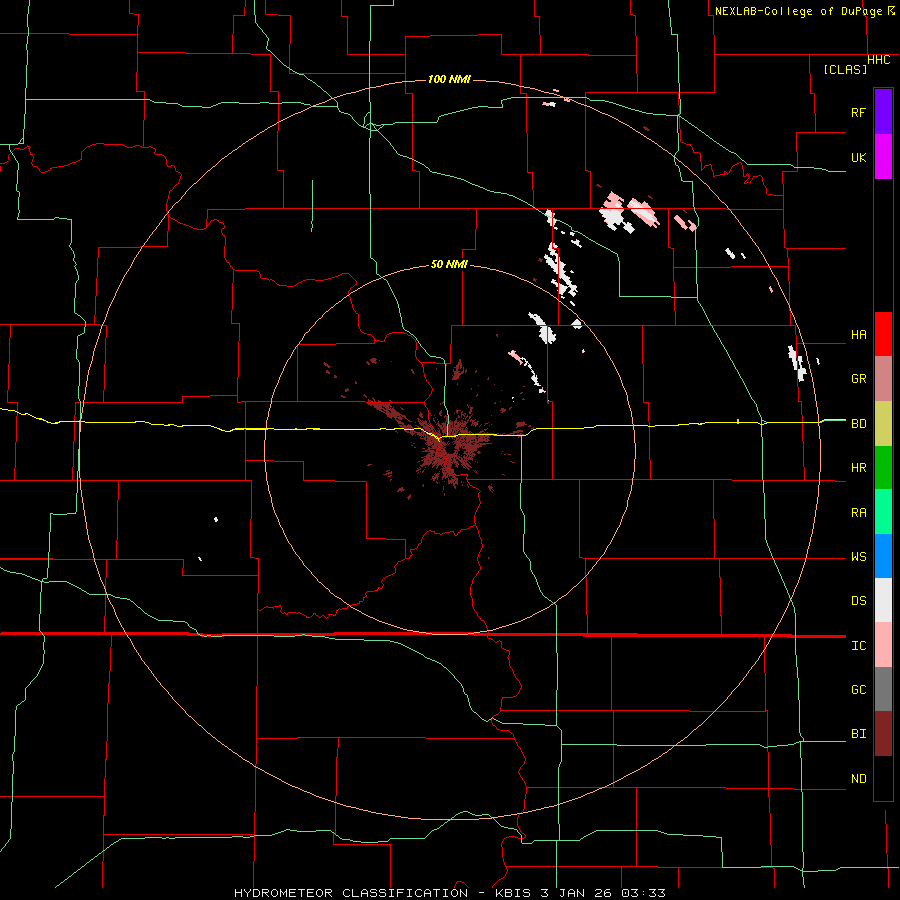The width and height of the screenshot is (900, 900).
Task: Click the BD legend label
Action: 858,424
